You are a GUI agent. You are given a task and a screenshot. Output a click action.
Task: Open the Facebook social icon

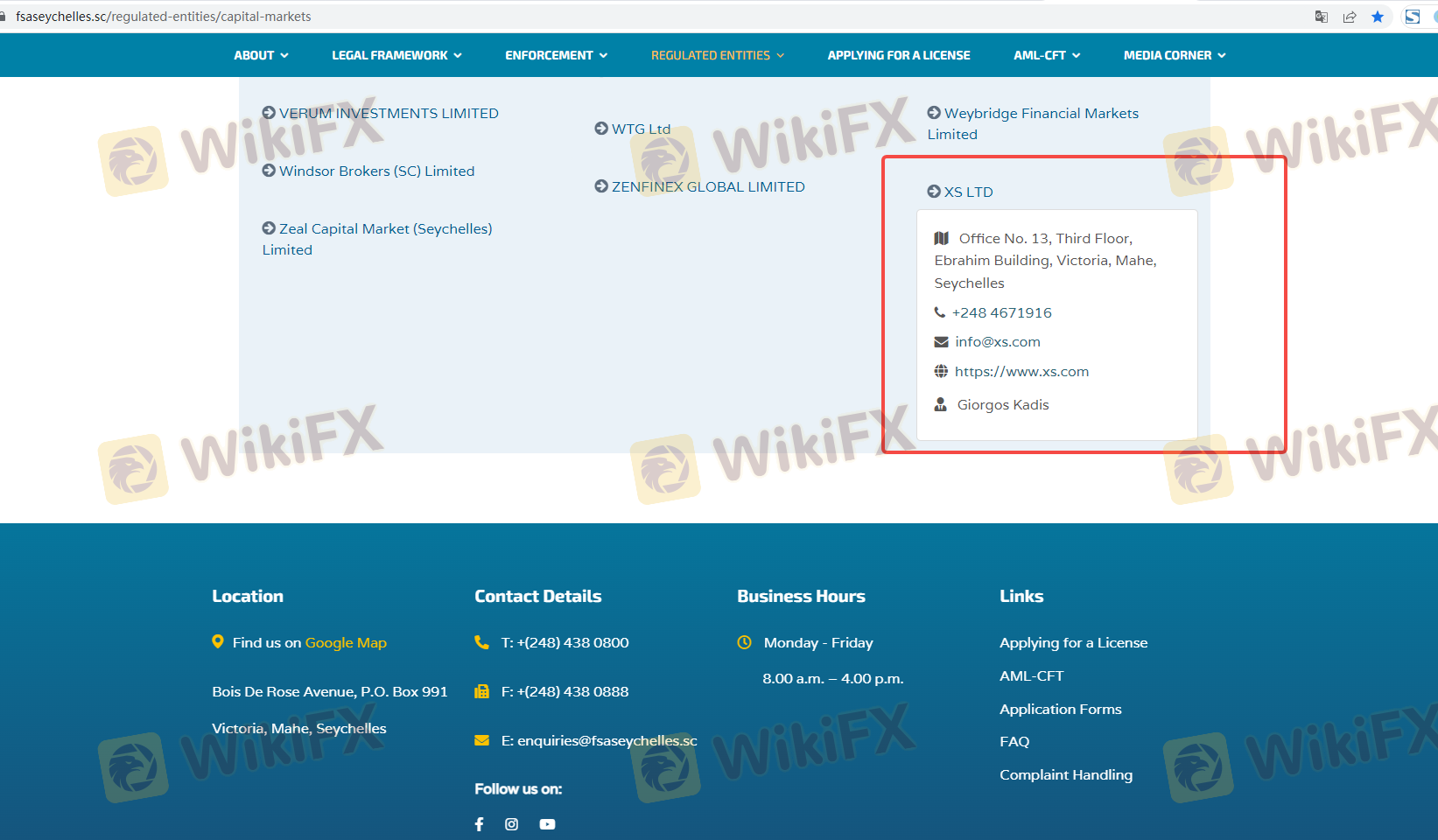(479, 824)
